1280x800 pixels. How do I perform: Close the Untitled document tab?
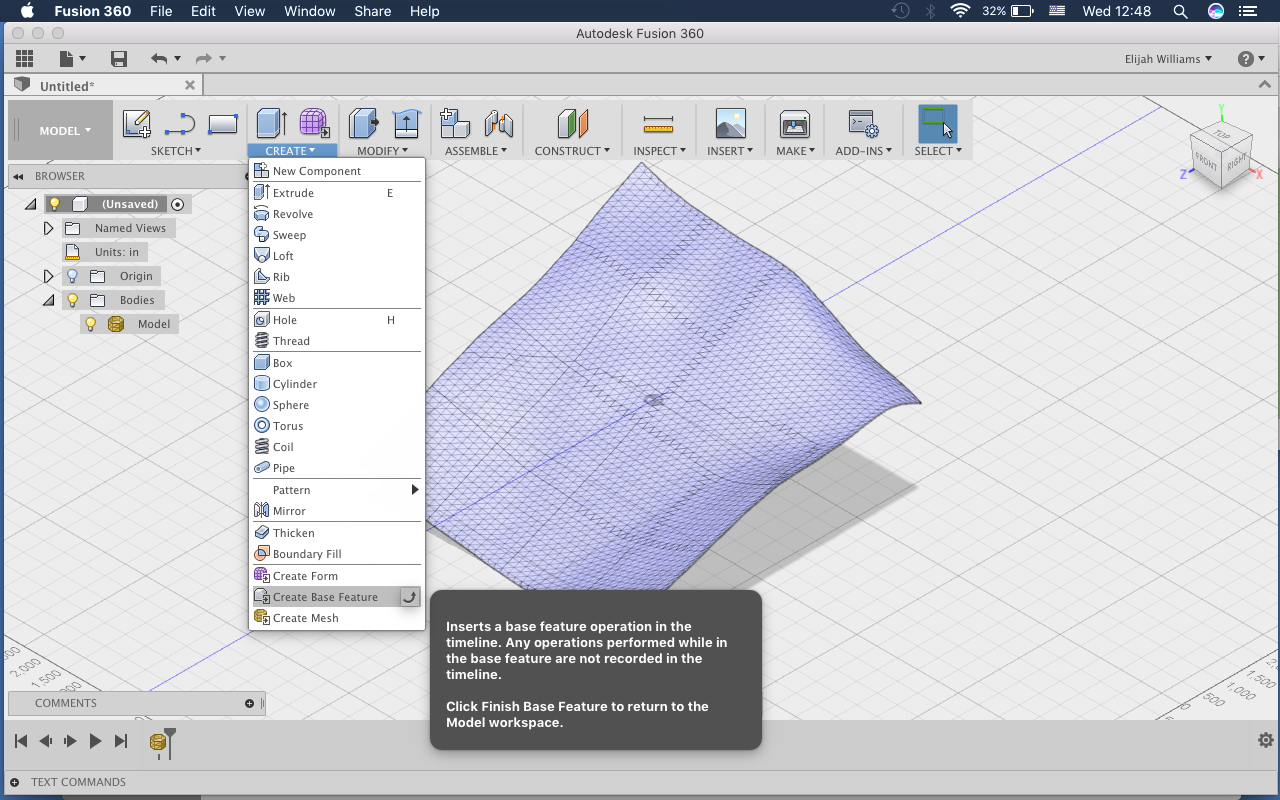[190, 86]
